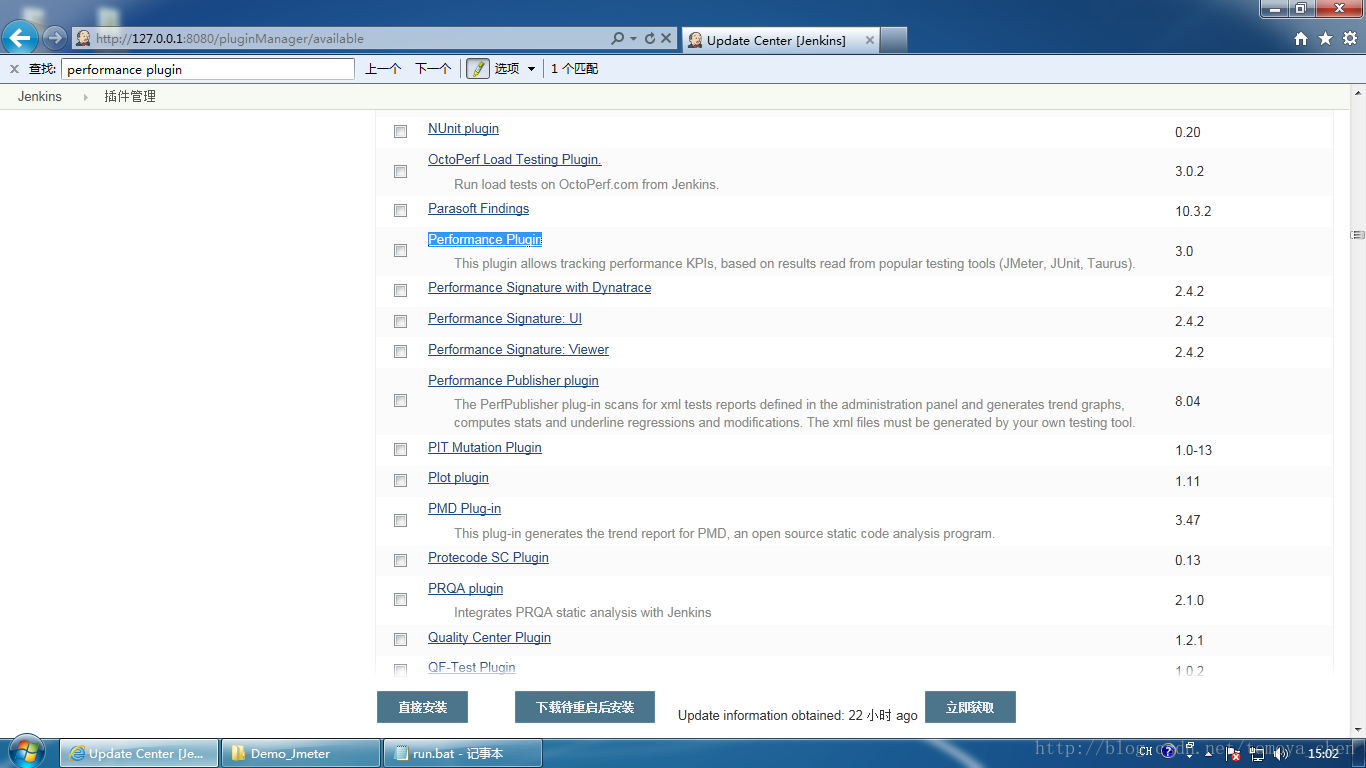Open the PMD Plug-in link

click(464, 509)
